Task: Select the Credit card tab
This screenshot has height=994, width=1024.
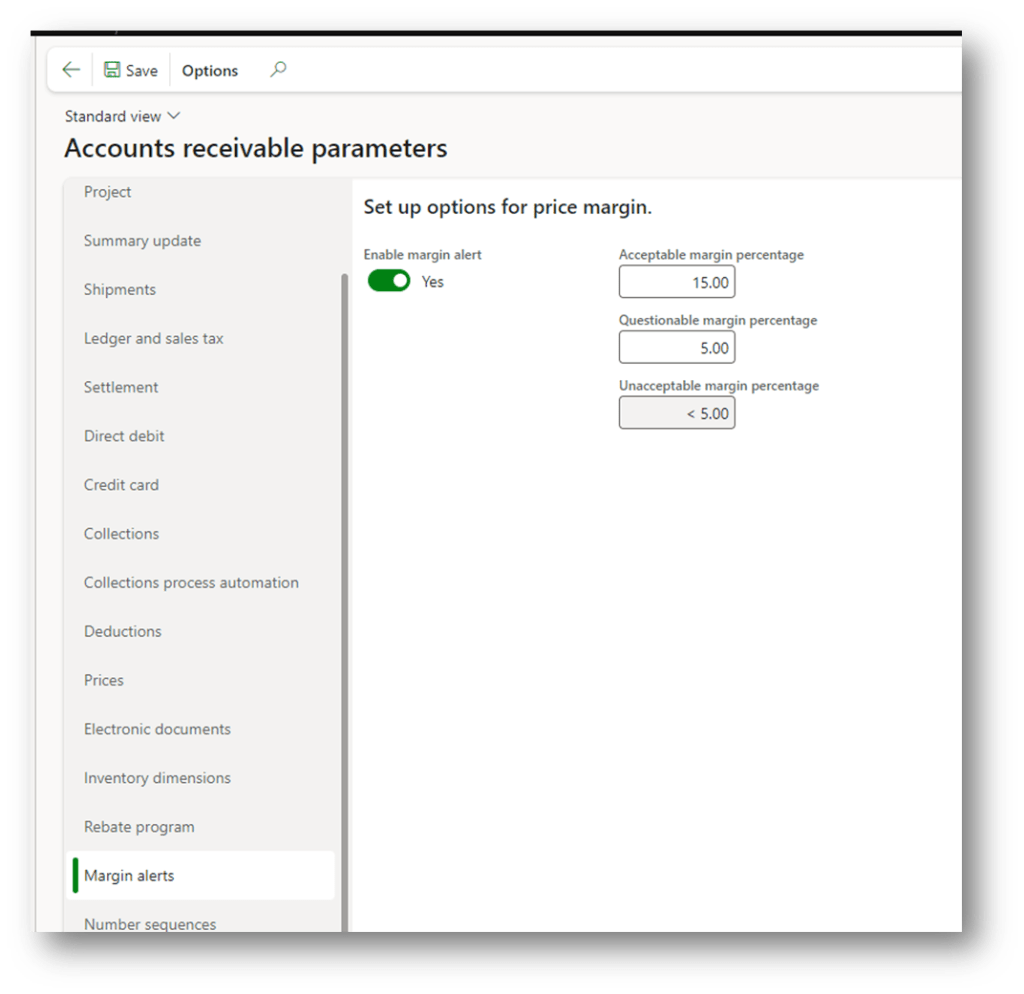Action: tap(121, 485)
